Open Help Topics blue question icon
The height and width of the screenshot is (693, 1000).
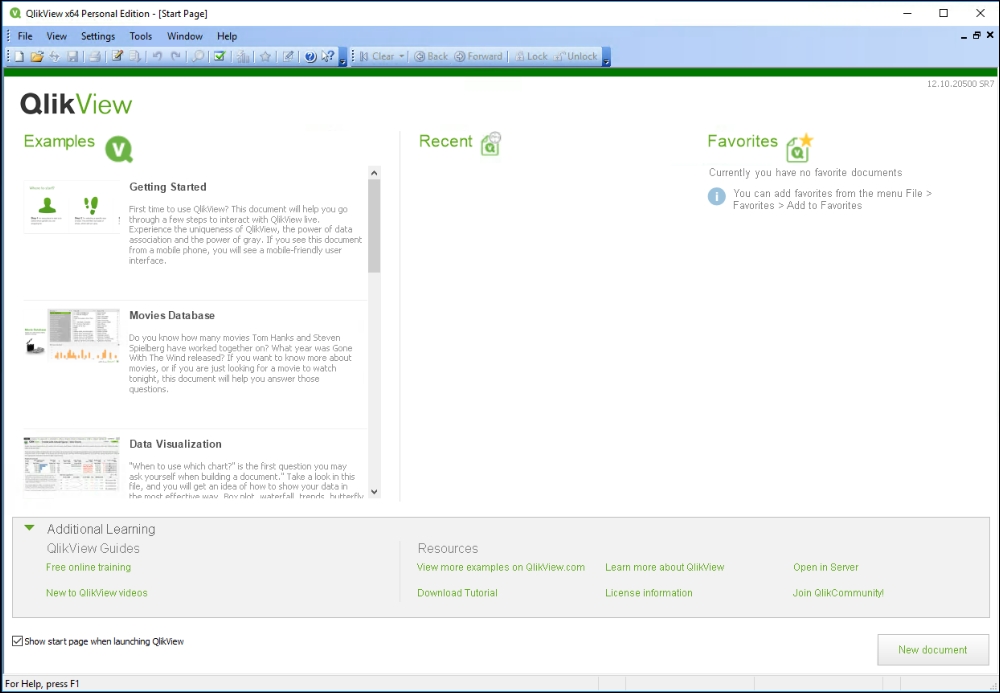click(x=311, y=57)
